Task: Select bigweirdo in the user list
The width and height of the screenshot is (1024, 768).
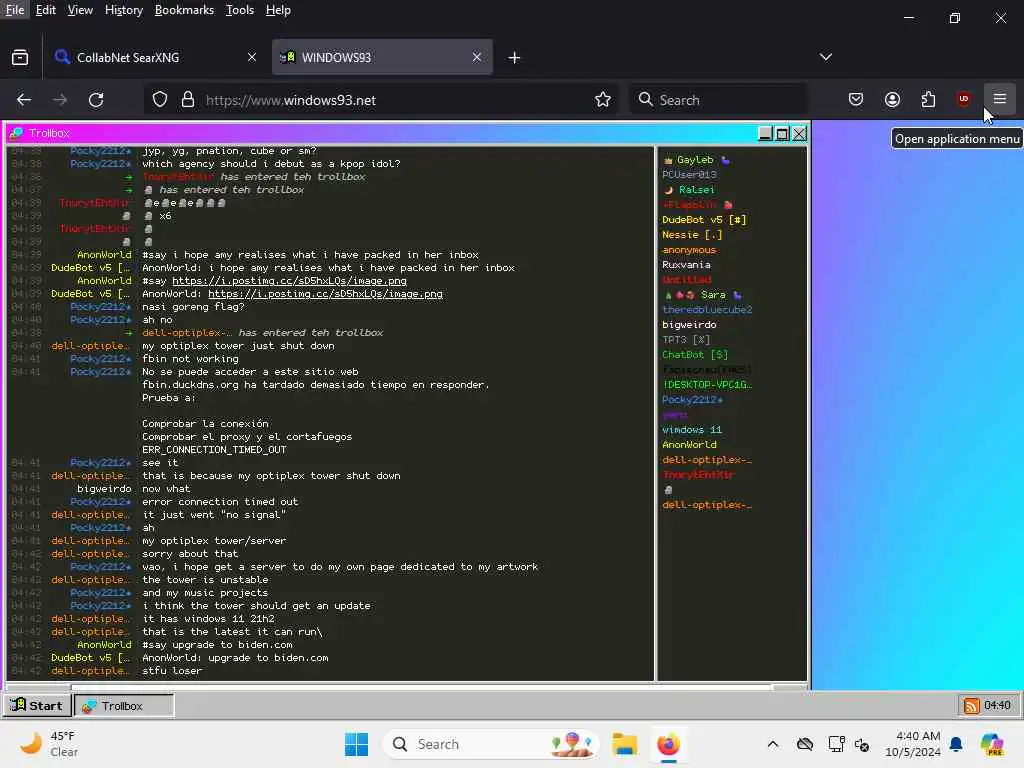Action: [689, 325]
